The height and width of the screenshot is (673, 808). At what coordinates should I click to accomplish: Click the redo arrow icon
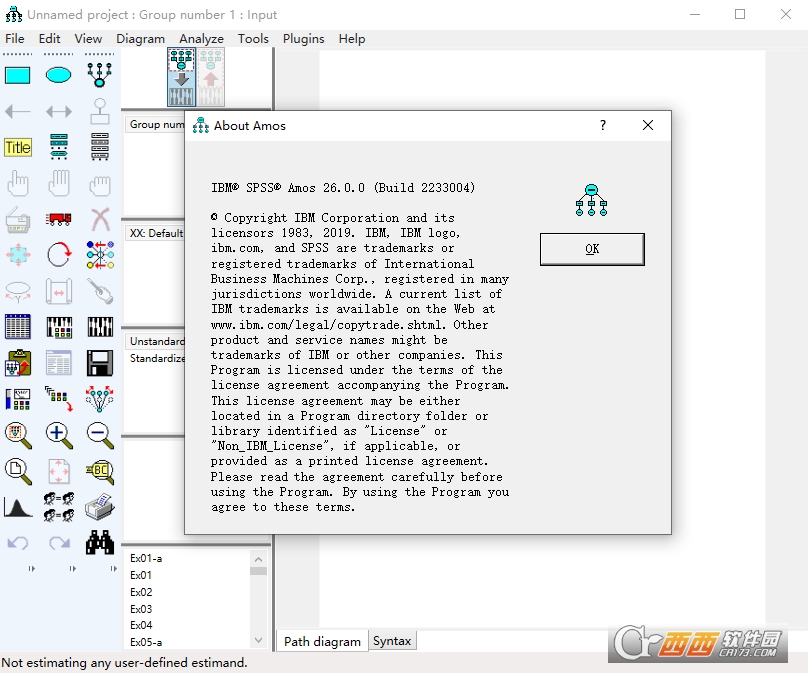(x=59, y=543)
